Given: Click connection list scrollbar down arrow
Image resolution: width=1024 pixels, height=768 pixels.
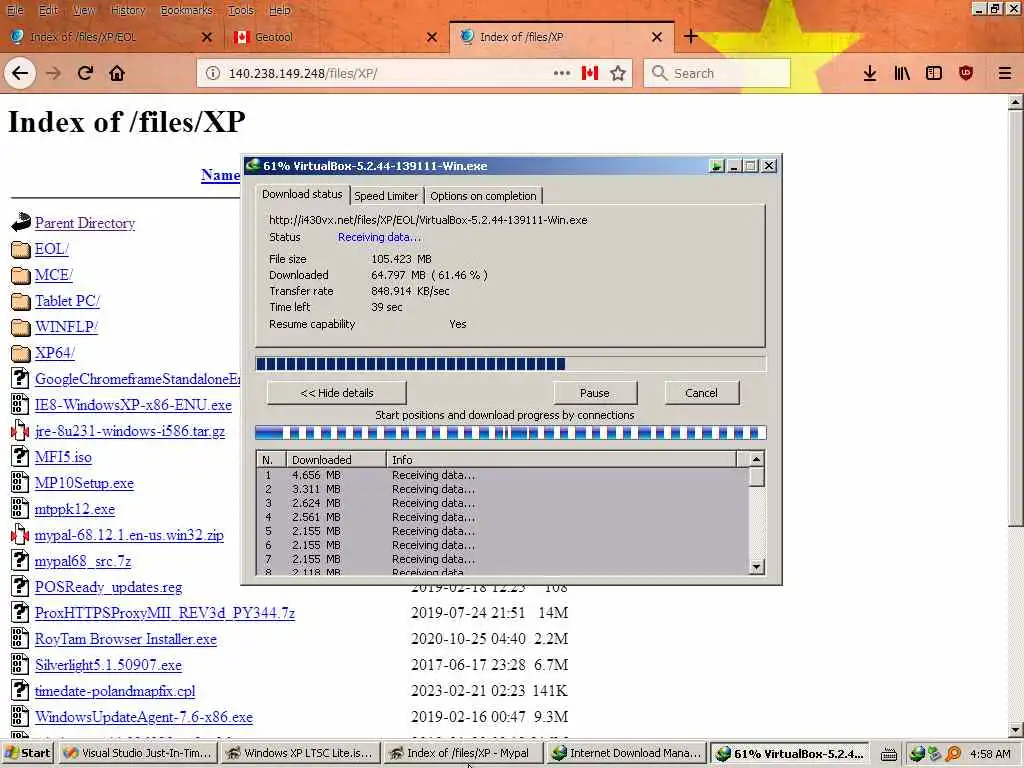Looking at the screenshot, I should click(756, 567).
